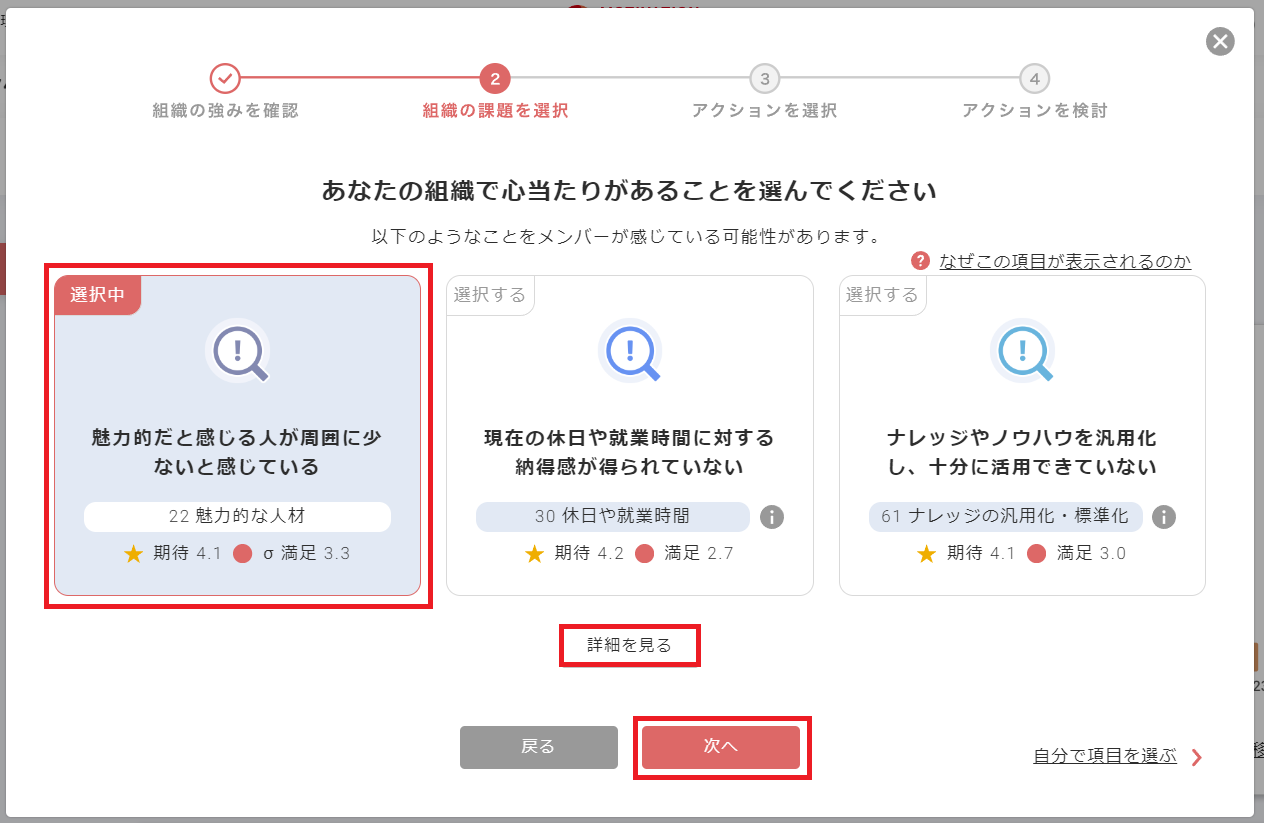
Task: Open the info icon beside 30 休日や就業時間
Action: point(770,517)
